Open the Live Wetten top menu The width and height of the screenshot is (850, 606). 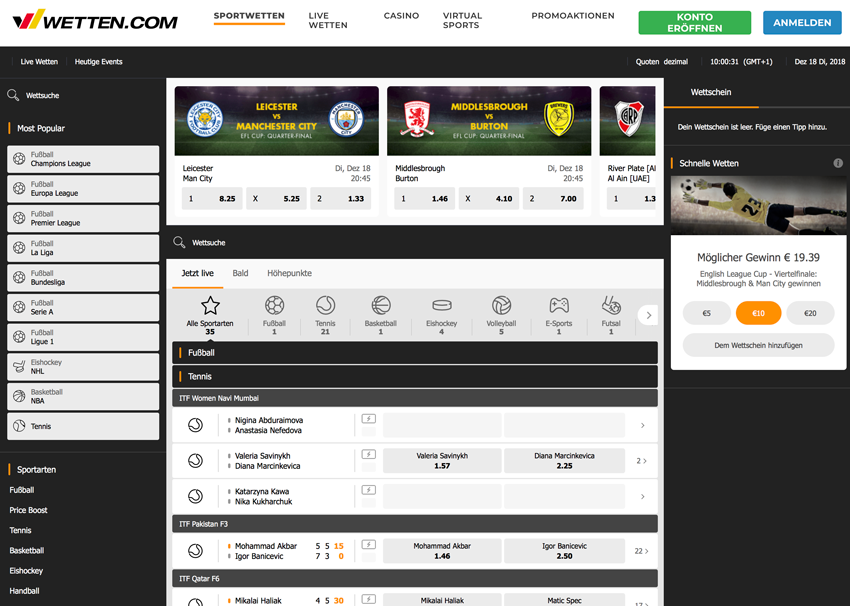(x=328, y=21)
